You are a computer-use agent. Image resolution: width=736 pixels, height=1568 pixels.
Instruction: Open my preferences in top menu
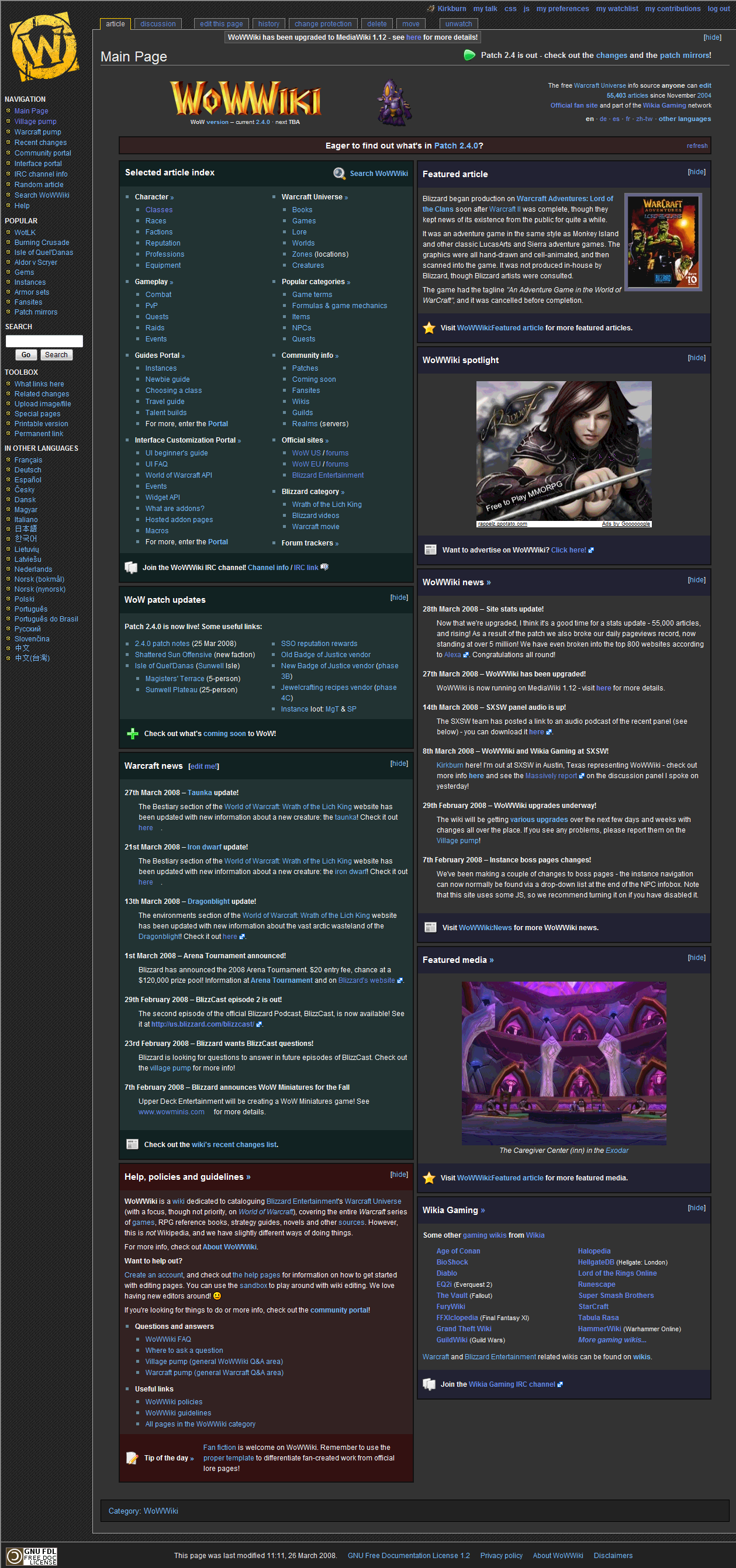[x=562, y=9]
